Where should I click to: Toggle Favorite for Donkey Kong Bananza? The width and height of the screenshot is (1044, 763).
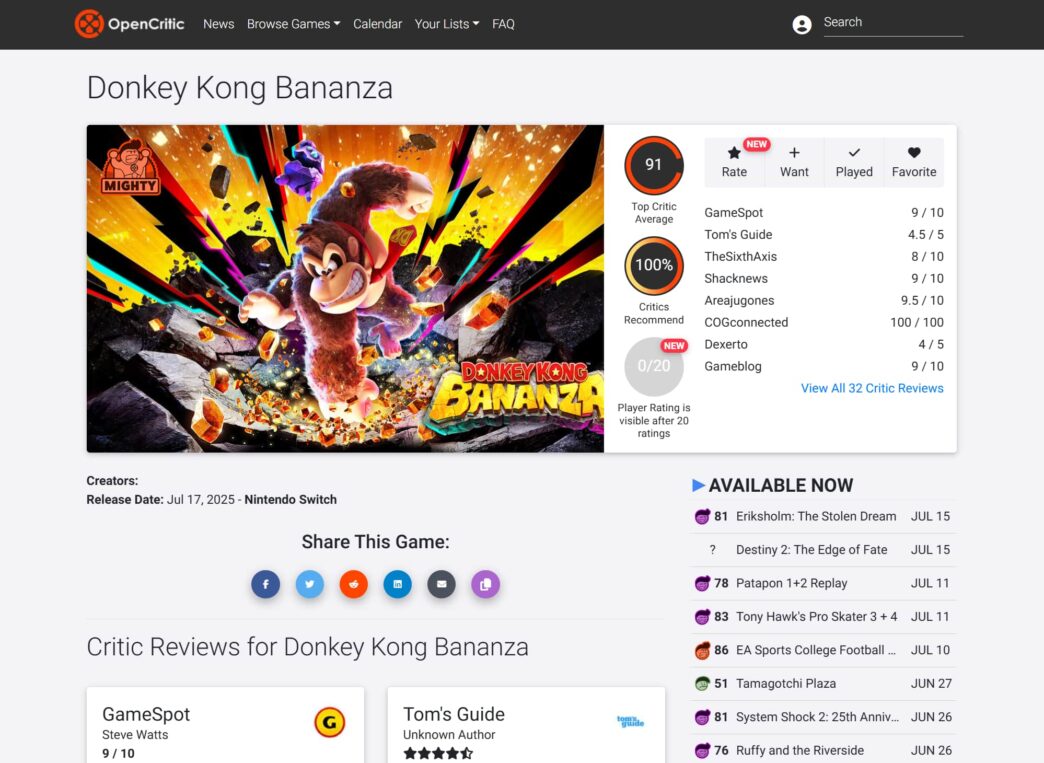914,162
